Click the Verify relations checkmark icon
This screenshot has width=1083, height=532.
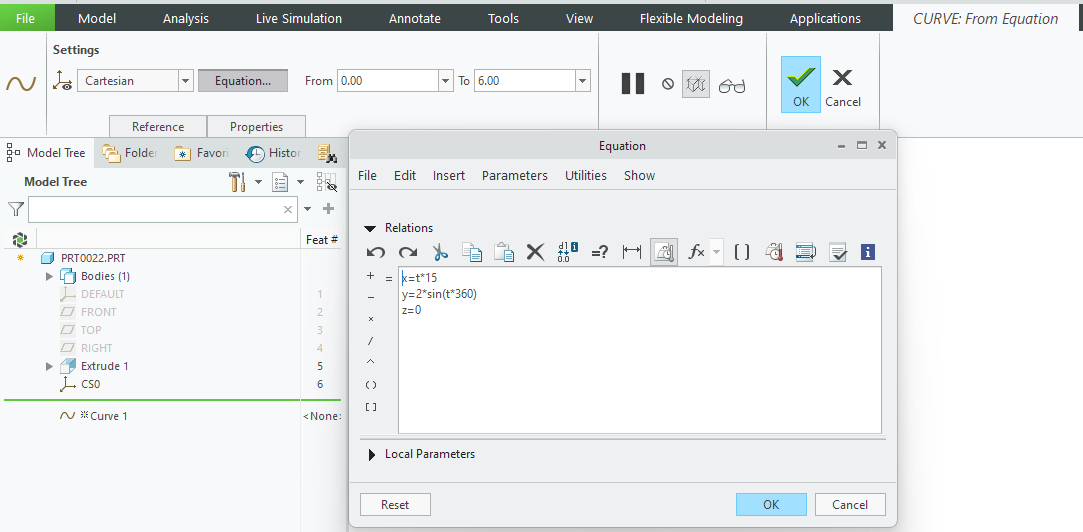[x=838, y=253]
